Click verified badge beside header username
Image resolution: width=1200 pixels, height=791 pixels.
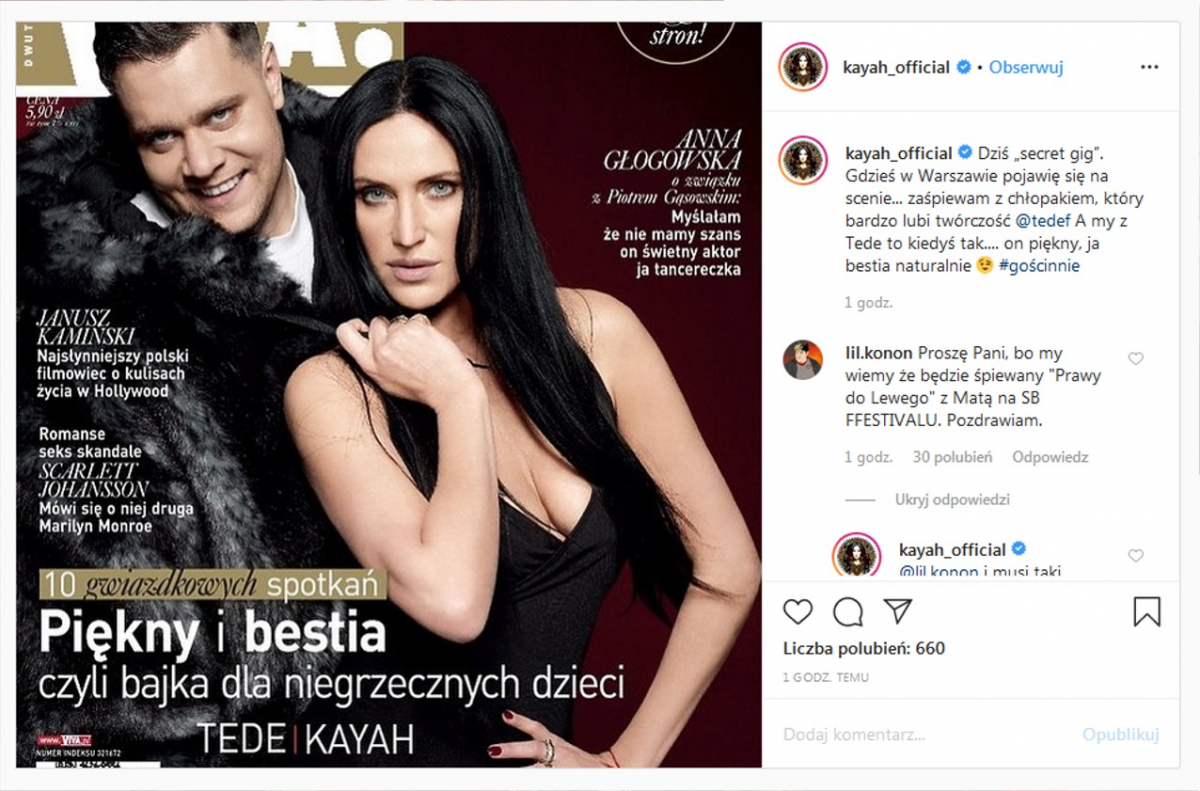tap(965, 68)
